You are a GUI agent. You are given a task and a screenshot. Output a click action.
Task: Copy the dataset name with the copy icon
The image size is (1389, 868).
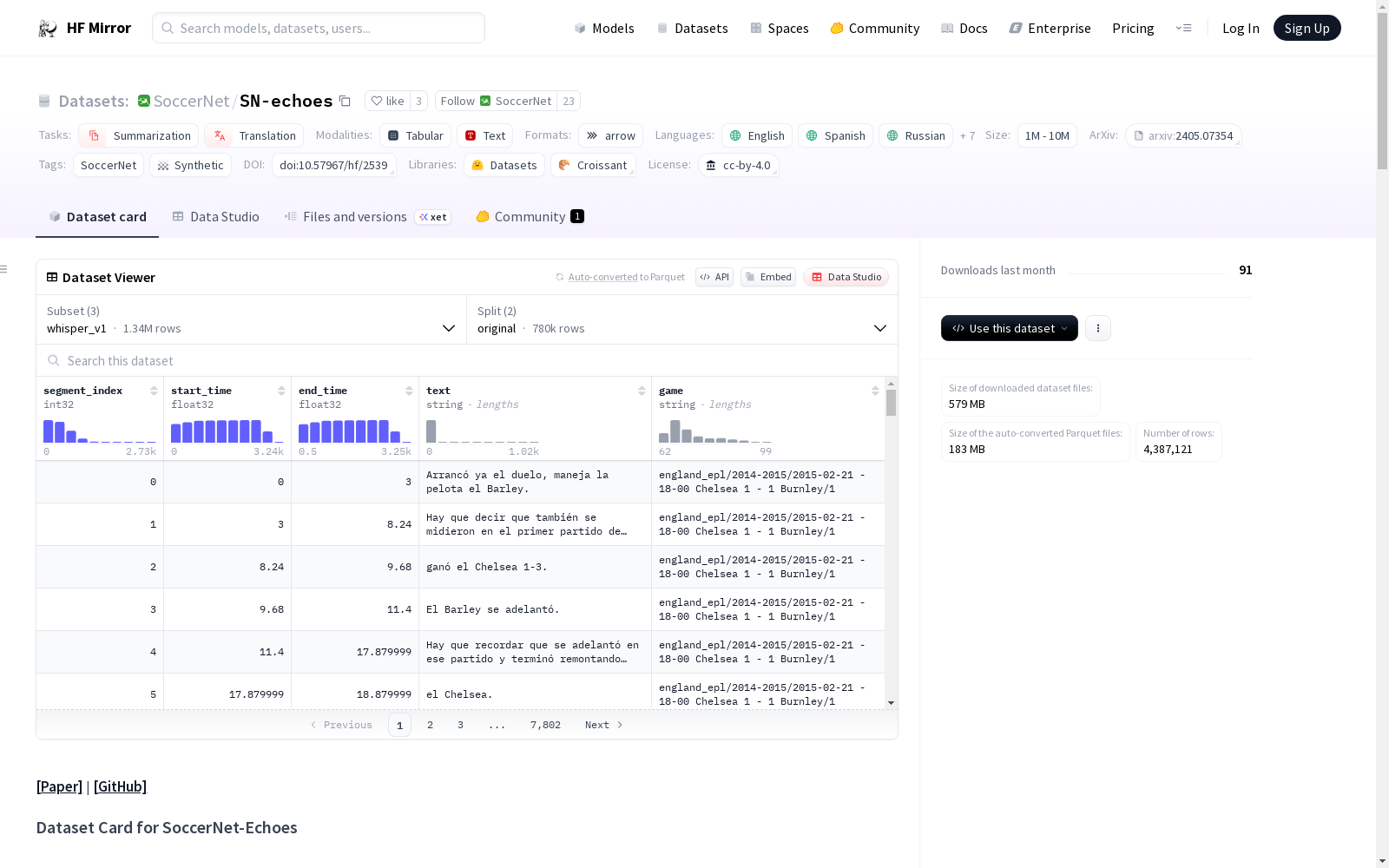pos(345,101)
